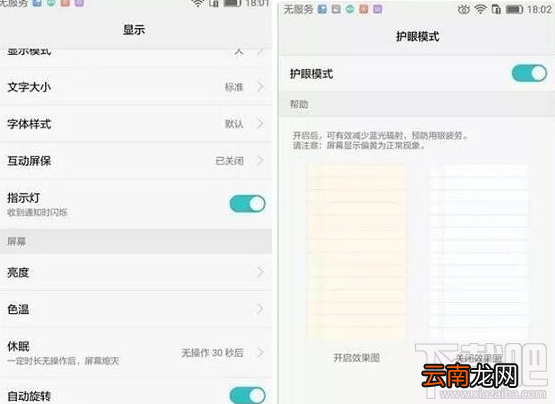Click the 自动旋转 auto-rotate label
This screenshot has height=404, width=555.
point(29,396)
